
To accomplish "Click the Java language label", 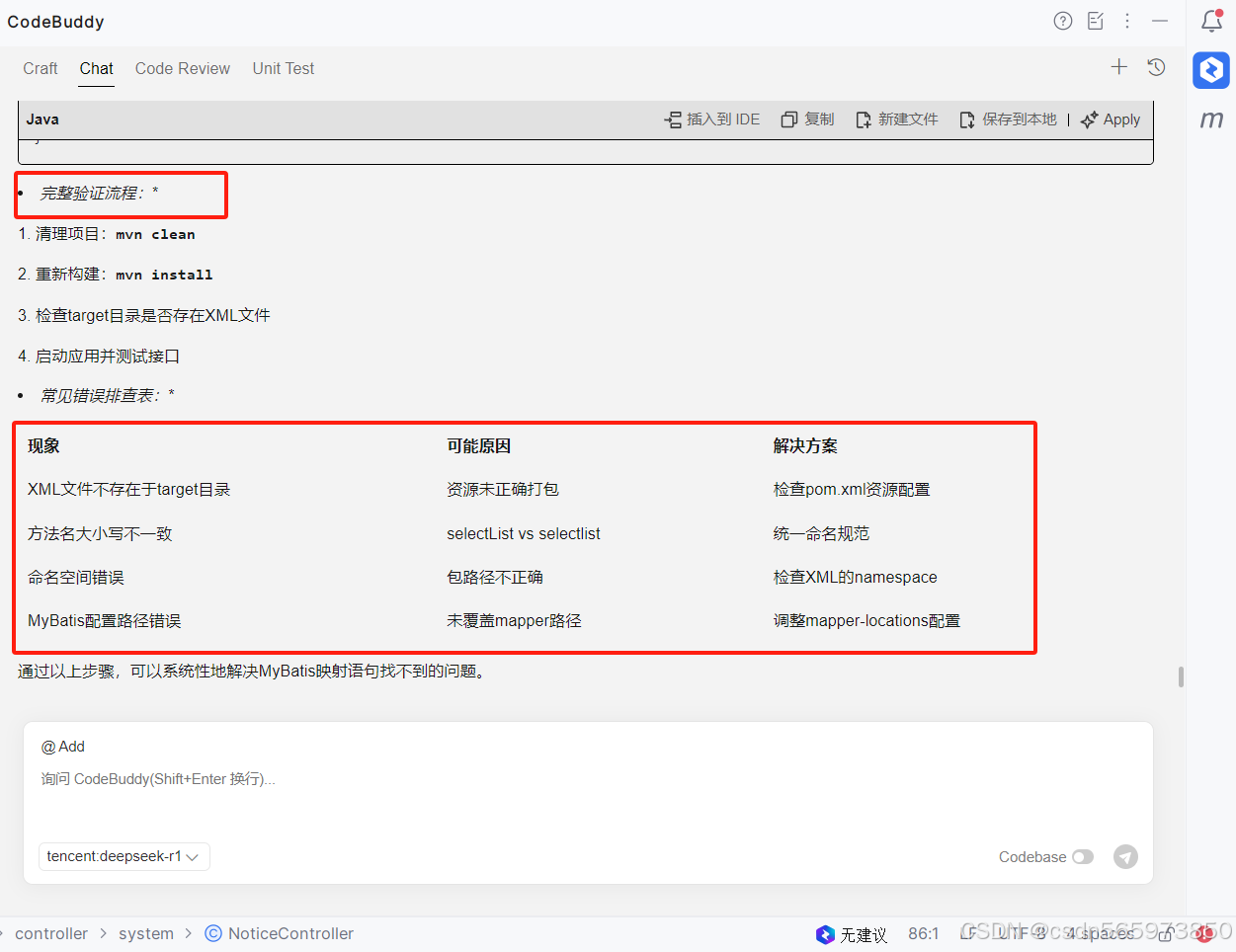I will pyautogui.click(x=42, y=119).
